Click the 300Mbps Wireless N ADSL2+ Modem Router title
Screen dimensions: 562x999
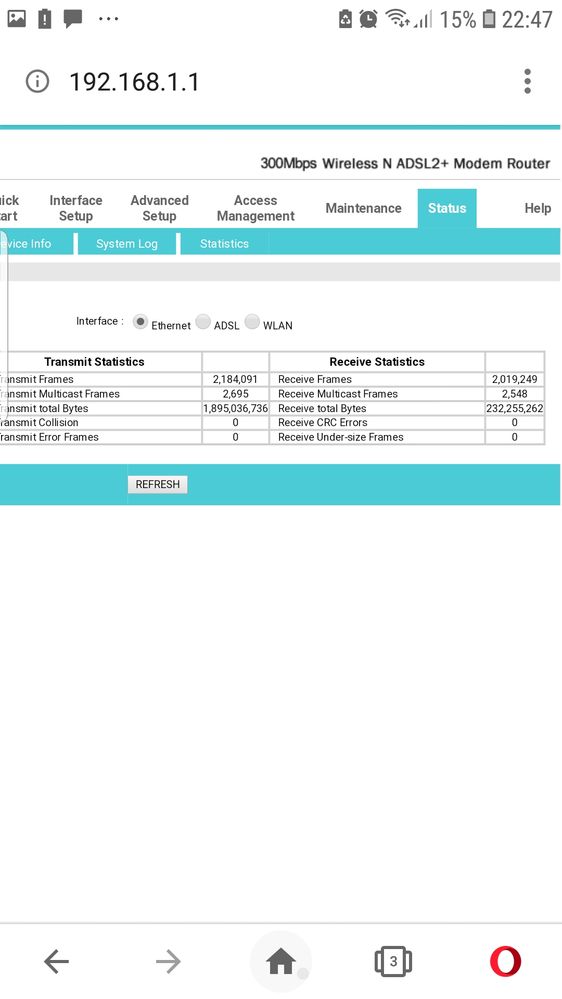pos(405,163)
